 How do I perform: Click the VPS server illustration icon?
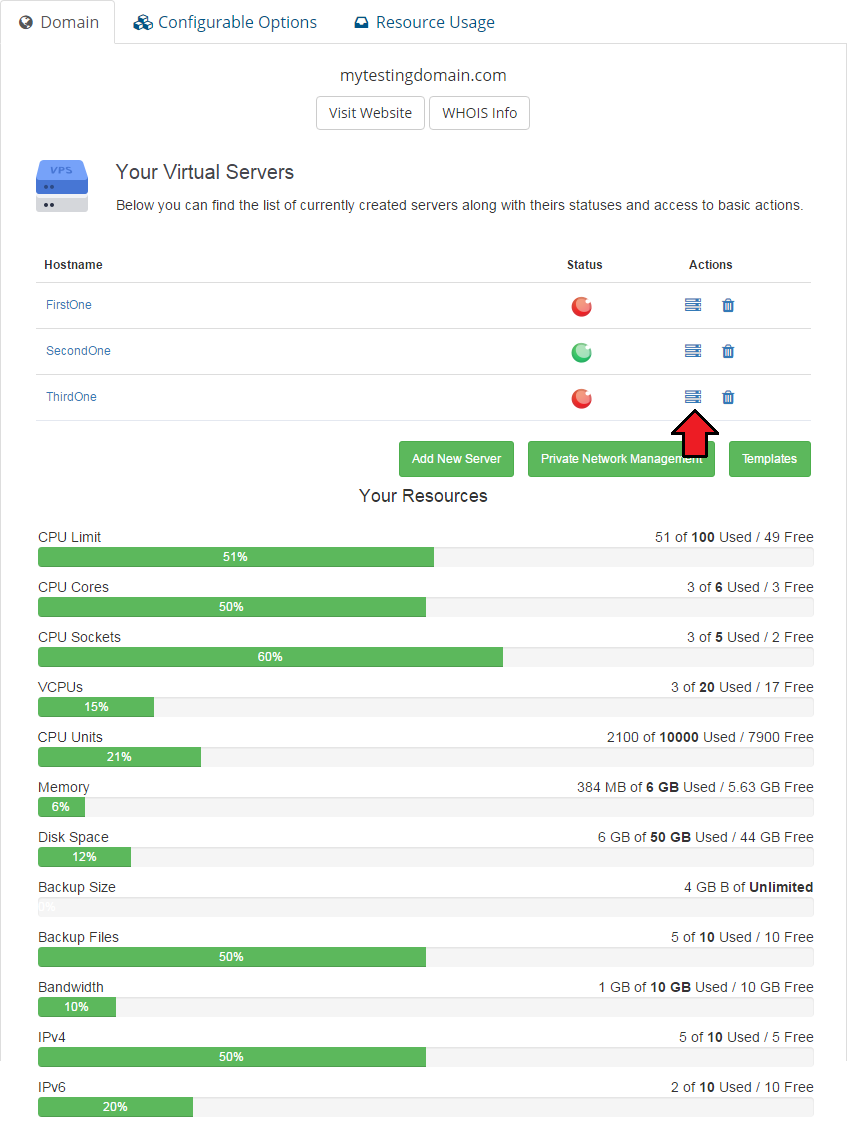[x=62, y=186]
